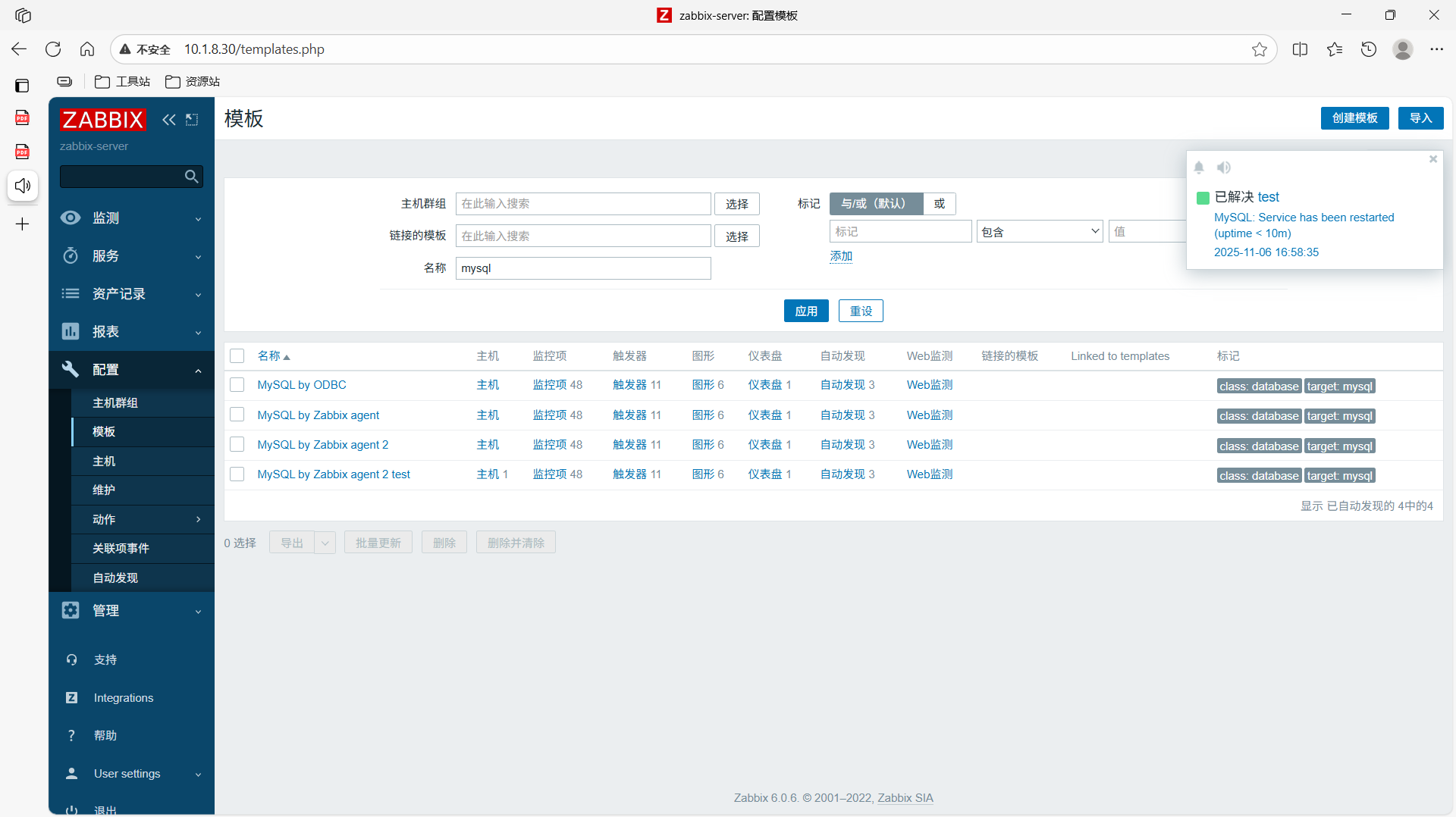Screen dimensions: 1456x817
Task: Open the first PDF icon in Edge sidebar
Action: pos(23,117)
